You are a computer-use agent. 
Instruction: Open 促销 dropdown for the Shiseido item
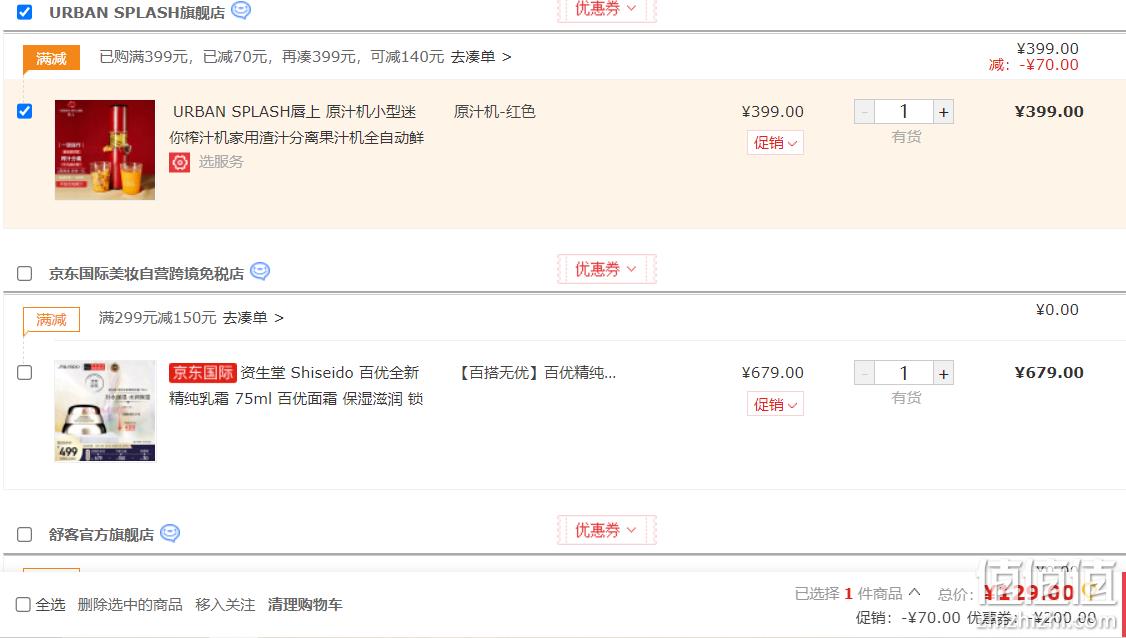coord(775,404)
